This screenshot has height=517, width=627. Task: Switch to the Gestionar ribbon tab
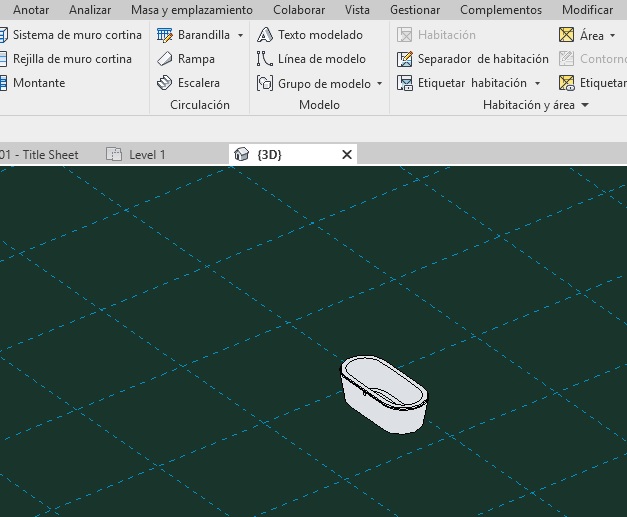[414, 10]
